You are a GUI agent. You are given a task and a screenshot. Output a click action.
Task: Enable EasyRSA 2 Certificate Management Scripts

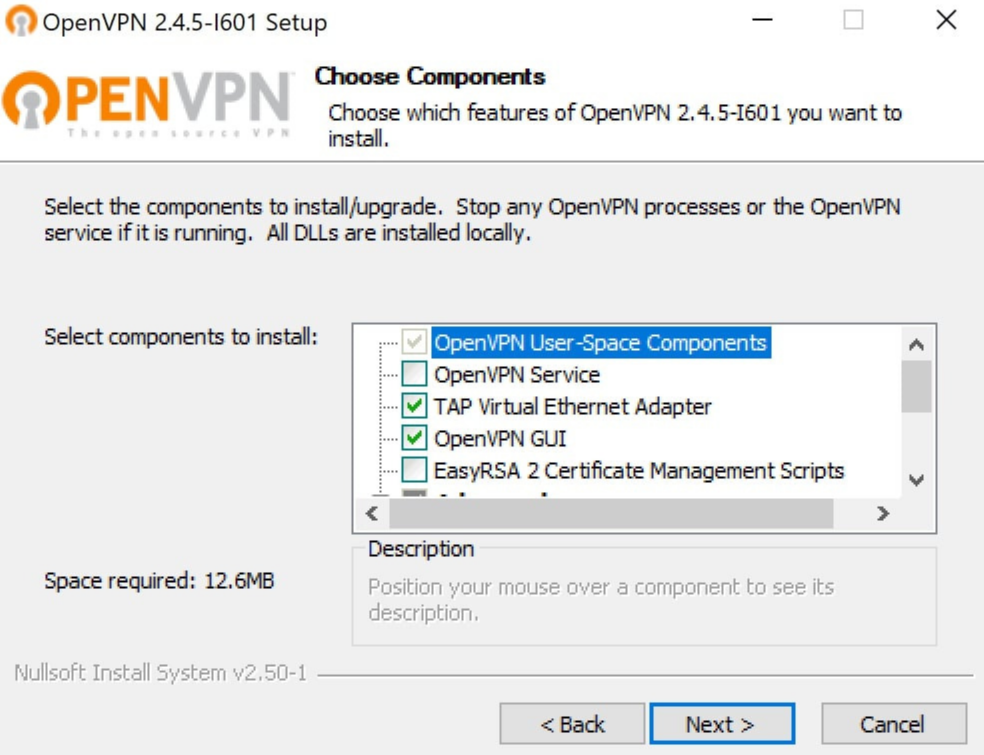point(414,470)
